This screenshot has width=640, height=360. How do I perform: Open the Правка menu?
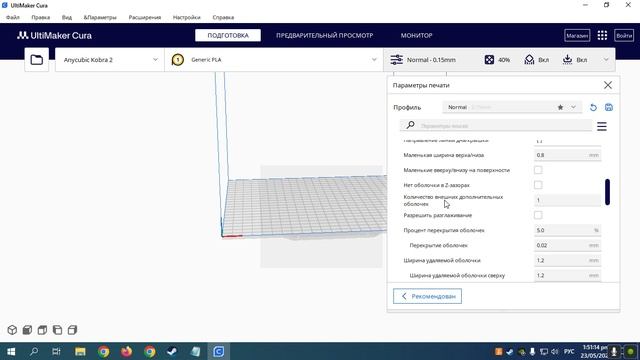tap(40, 17)
